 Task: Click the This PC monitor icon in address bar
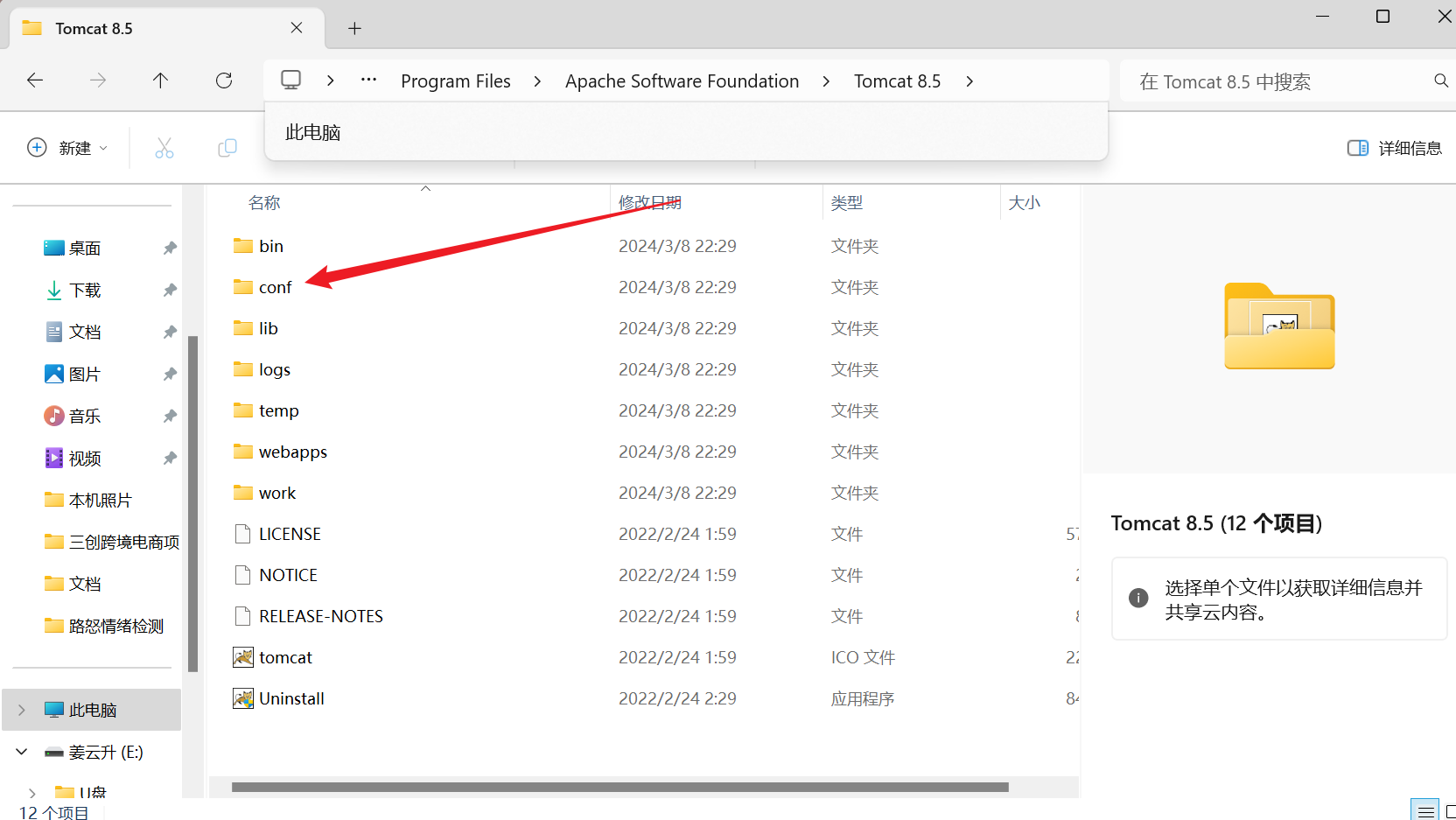click(x=290, y=81)
